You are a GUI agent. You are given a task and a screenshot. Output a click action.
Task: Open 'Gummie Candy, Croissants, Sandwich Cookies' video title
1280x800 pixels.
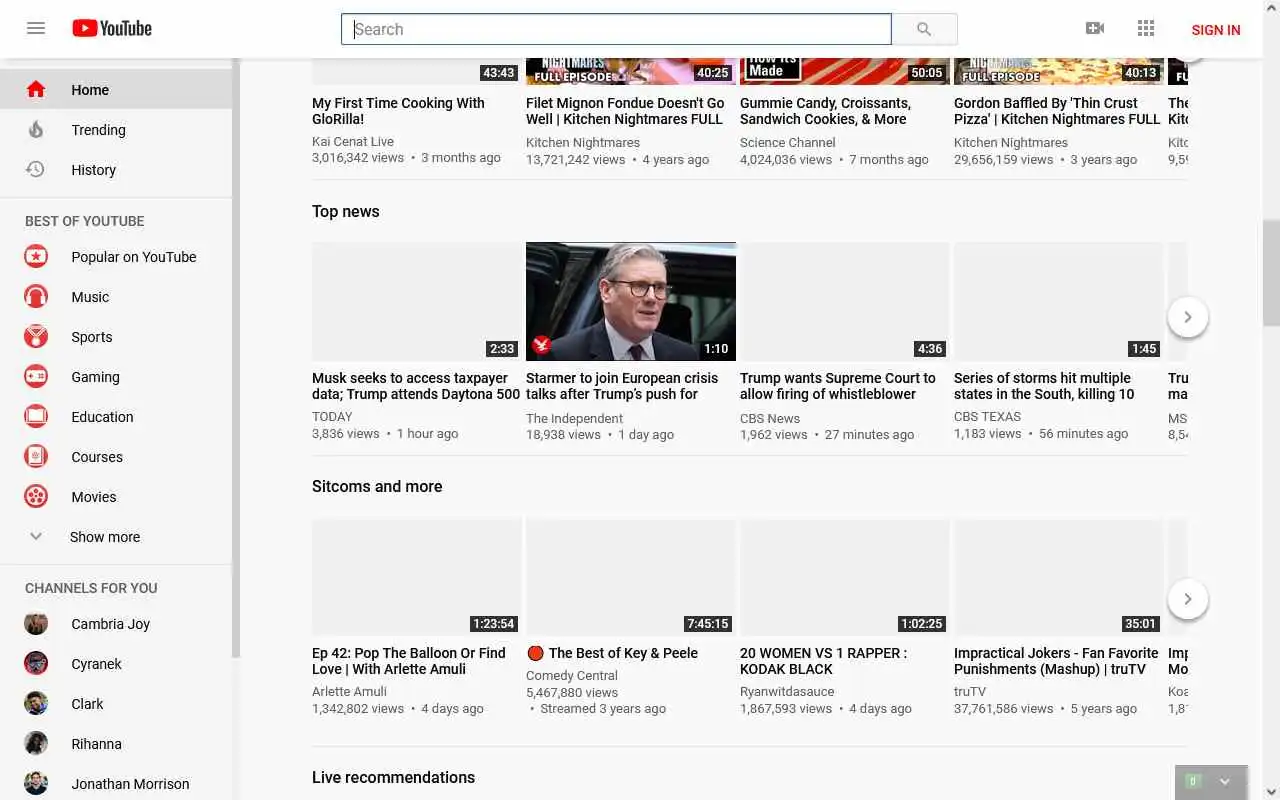tap(825, 111)
